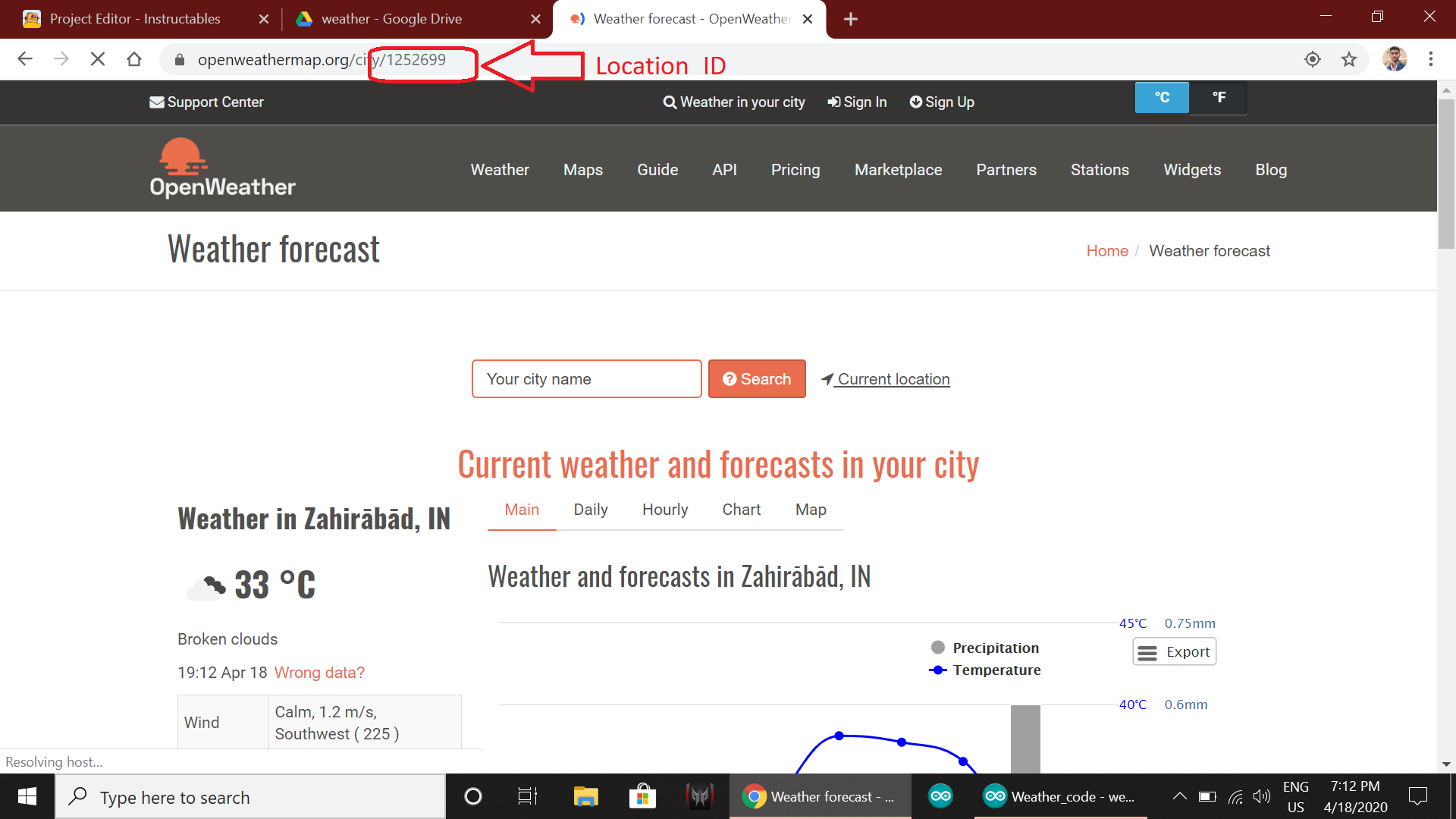Select the Hourly forecast tab
This screenshot has width=1456, height=819.
click(665, 510)
